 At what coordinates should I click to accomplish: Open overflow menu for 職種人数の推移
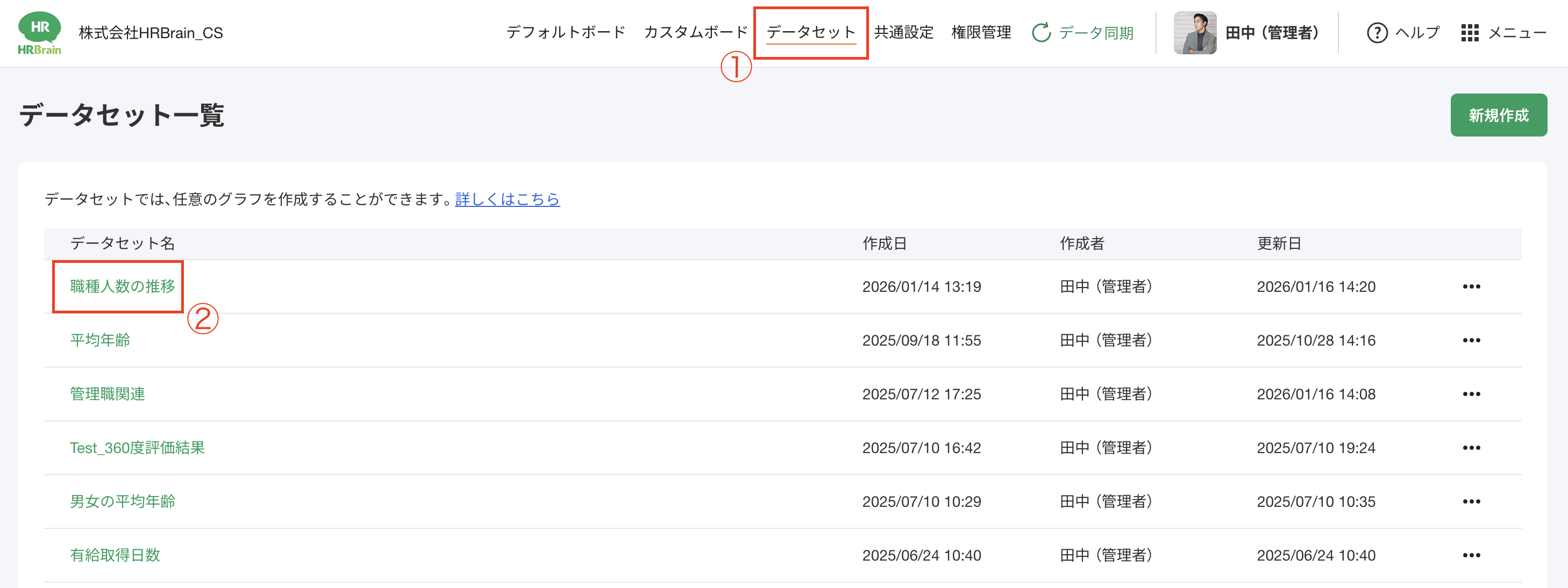[x=1472, y=286]
